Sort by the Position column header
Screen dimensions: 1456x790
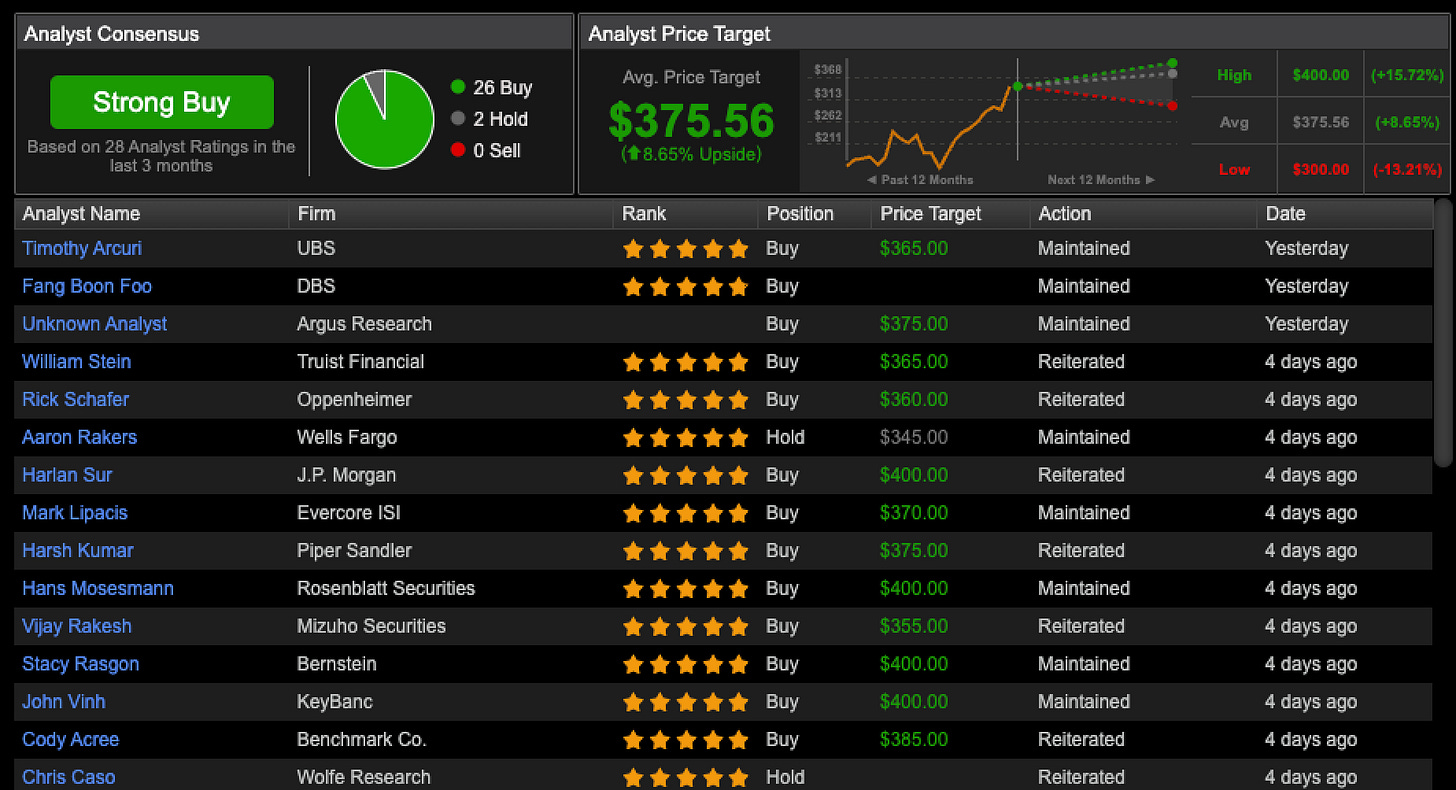point(800,213)
